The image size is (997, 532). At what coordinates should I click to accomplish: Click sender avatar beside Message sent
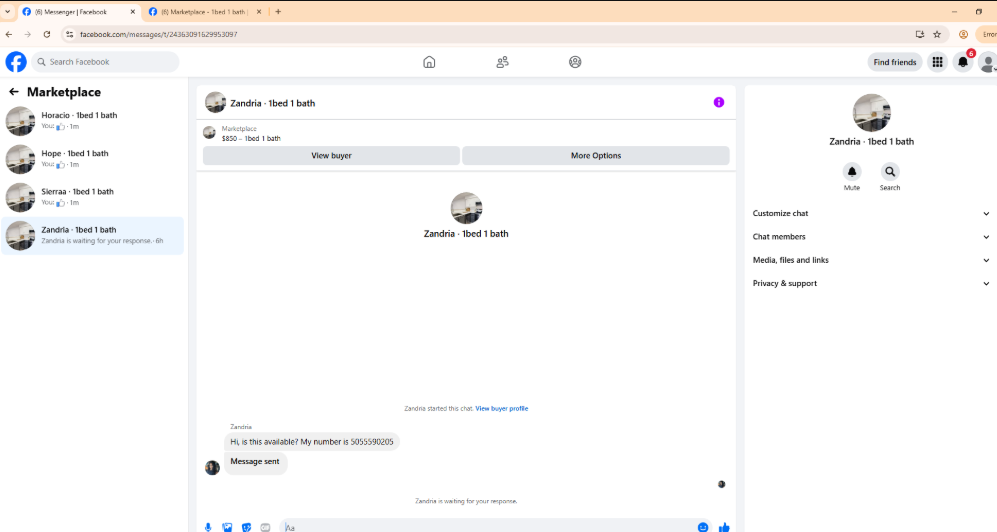pyautogui.click(x=212, y=468)
